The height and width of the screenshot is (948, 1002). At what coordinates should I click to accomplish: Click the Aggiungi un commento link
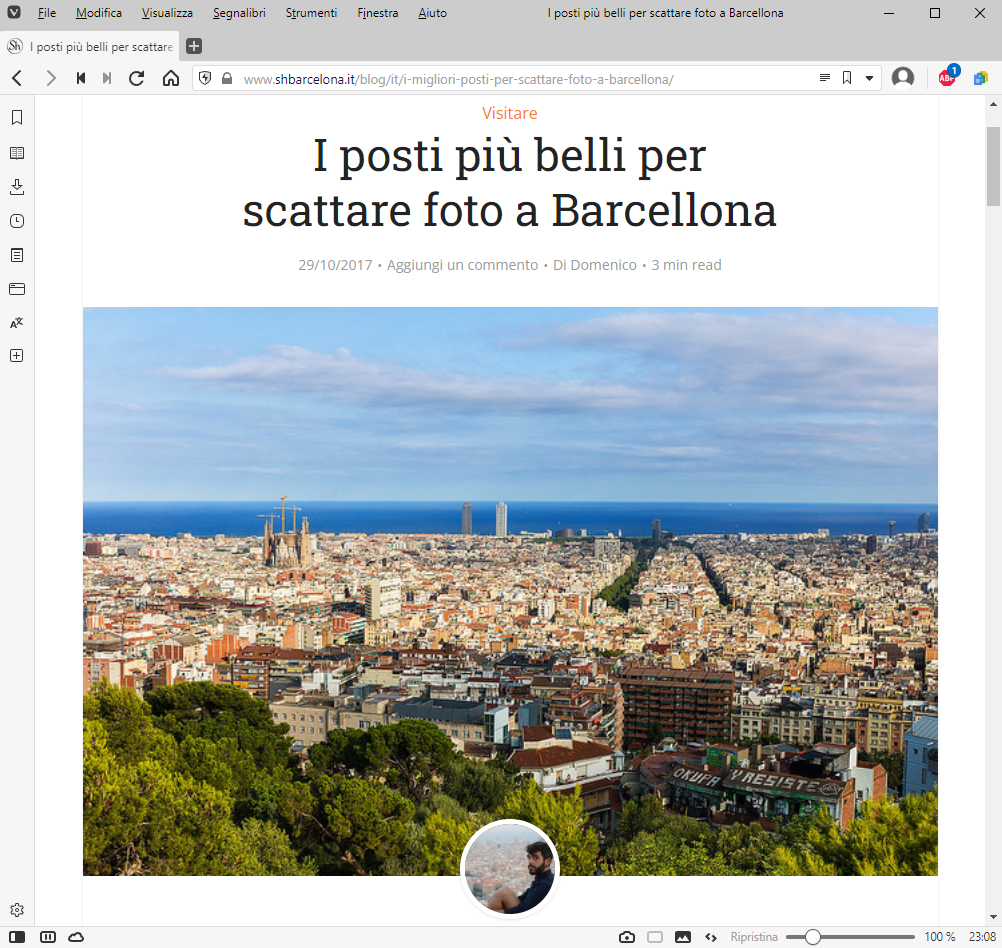click(x=463, y=265)
